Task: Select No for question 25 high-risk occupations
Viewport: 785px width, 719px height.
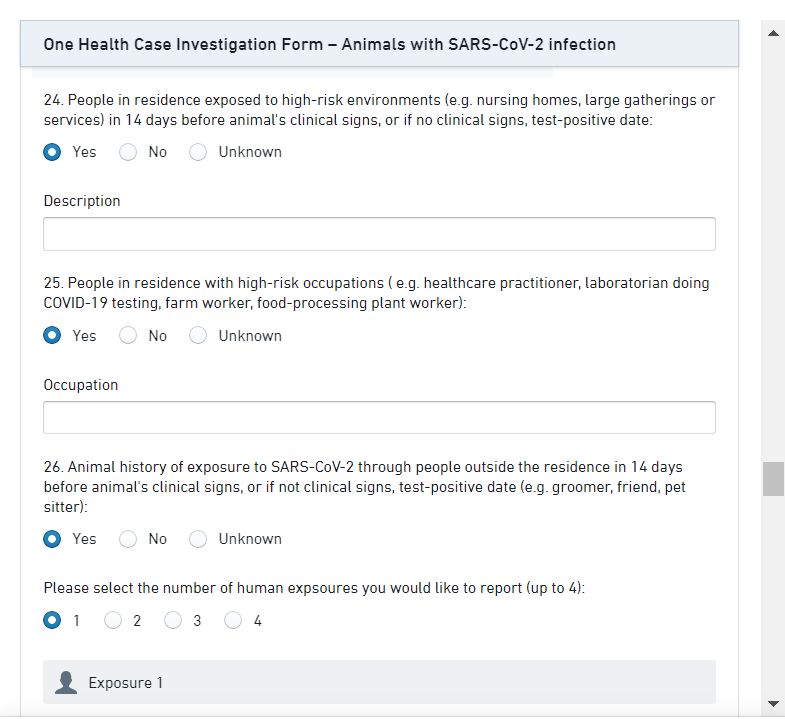Action: pos(128,336)
